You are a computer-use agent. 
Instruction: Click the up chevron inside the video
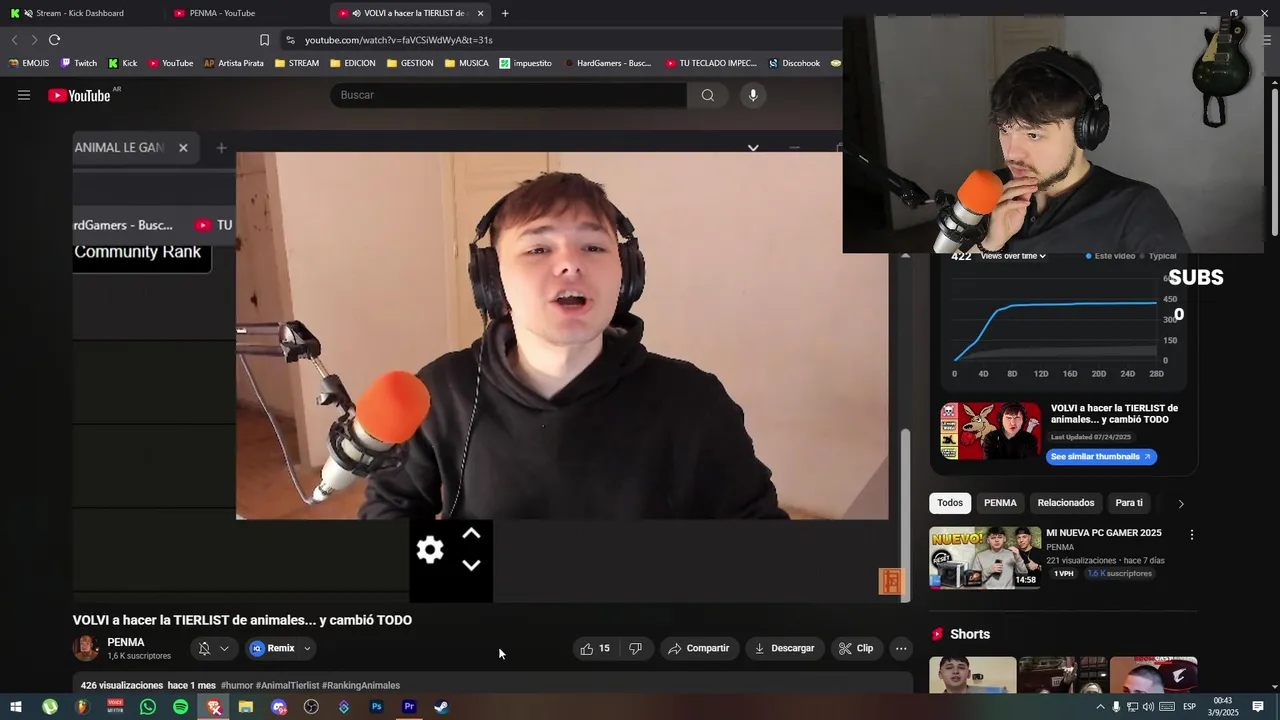pos(472,534)
